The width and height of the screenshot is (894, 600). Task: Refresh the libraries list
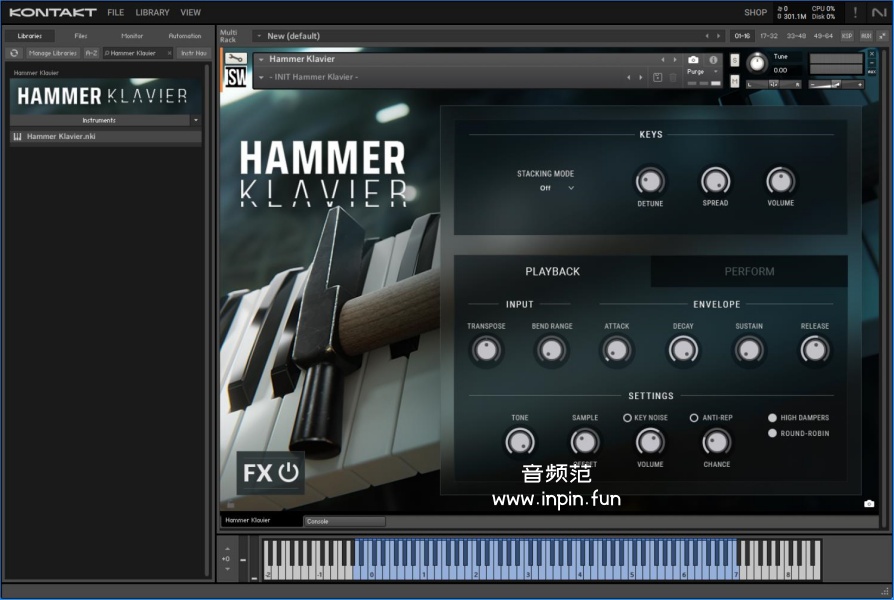pos(14,53)
